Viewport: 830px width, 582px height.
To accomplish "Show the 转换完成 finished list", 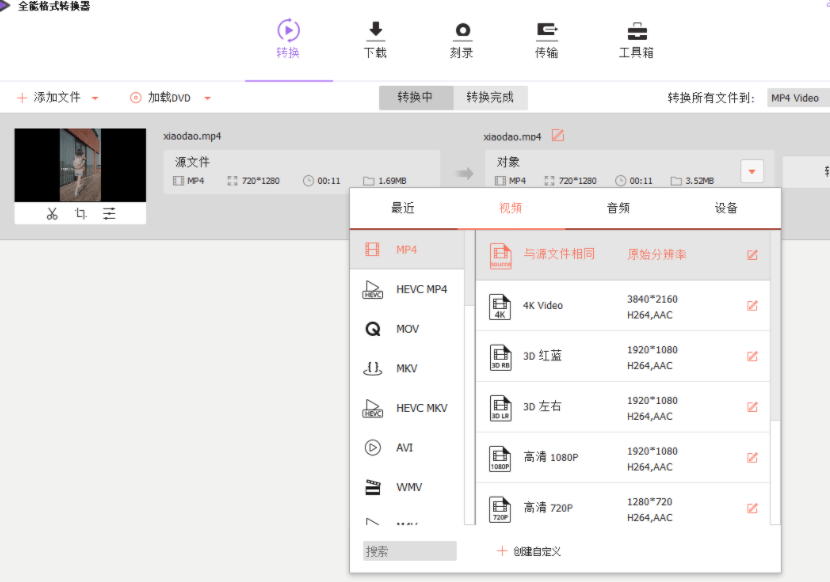I will [x=490, y=97].
